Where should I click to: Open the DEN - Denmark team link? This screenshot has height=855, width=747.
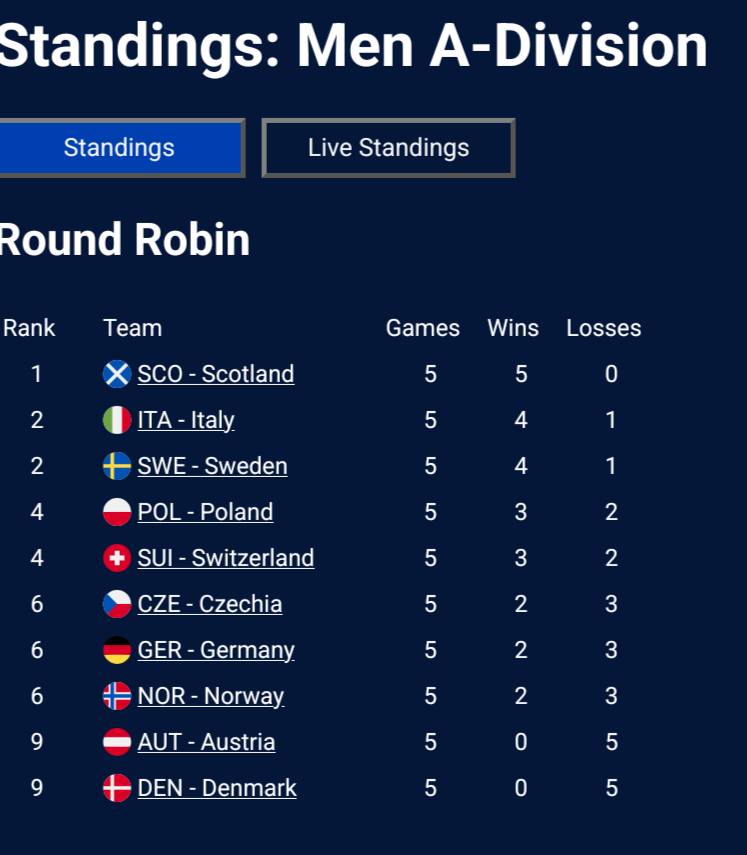click(217, 788)
